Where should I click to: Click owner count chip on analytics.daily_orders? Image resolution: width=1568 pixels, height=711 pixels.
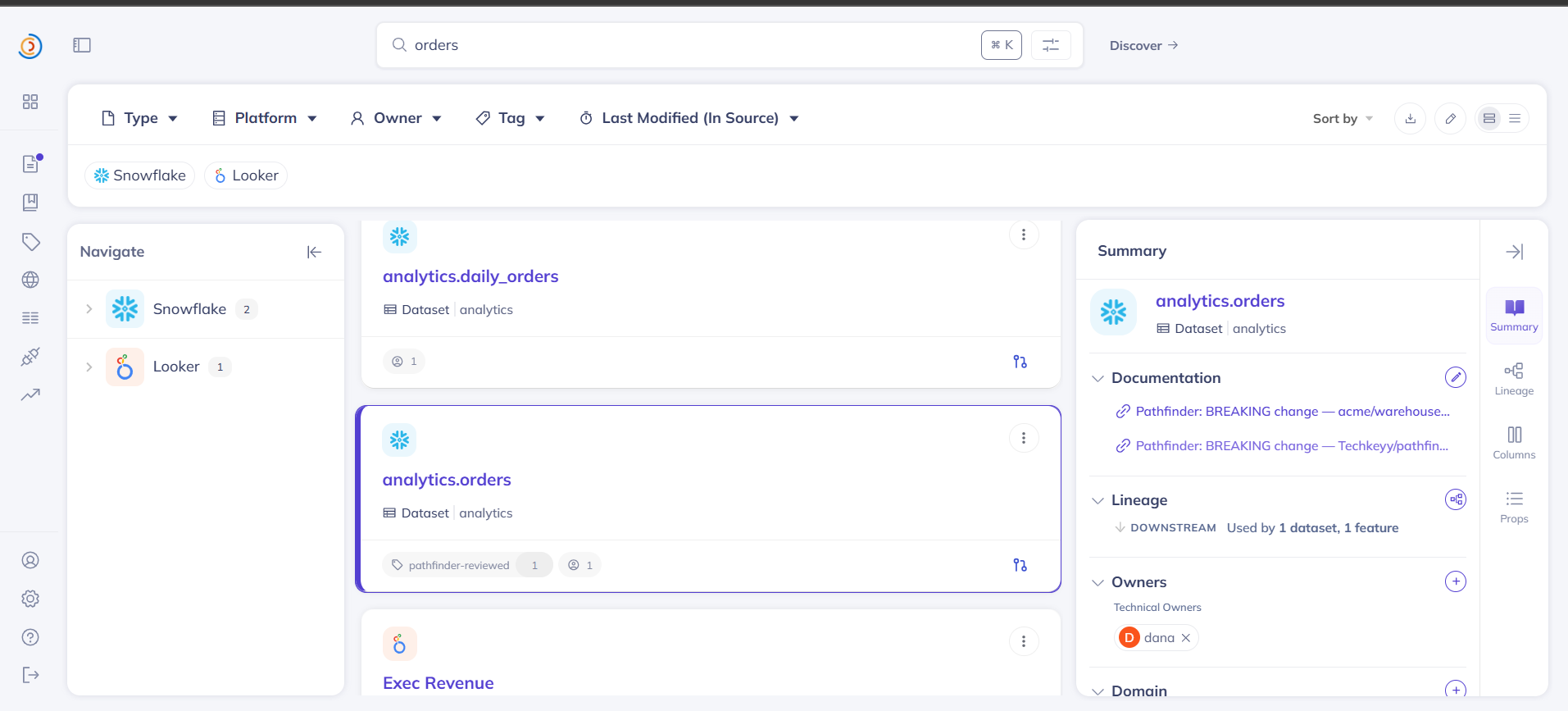point(404,362)
